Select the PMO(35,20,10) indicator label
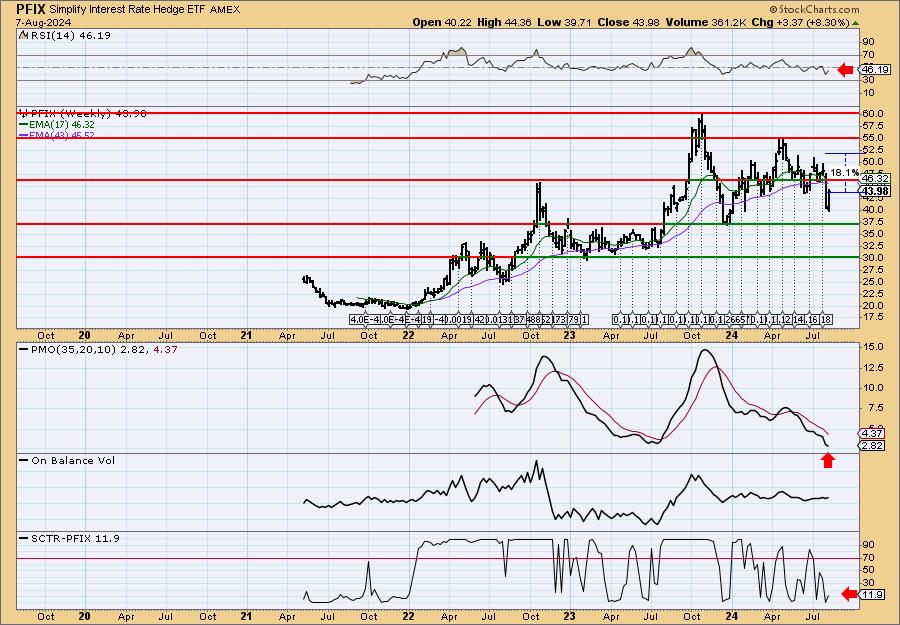This screenshot has height=625, width=900. coord(98,349)
